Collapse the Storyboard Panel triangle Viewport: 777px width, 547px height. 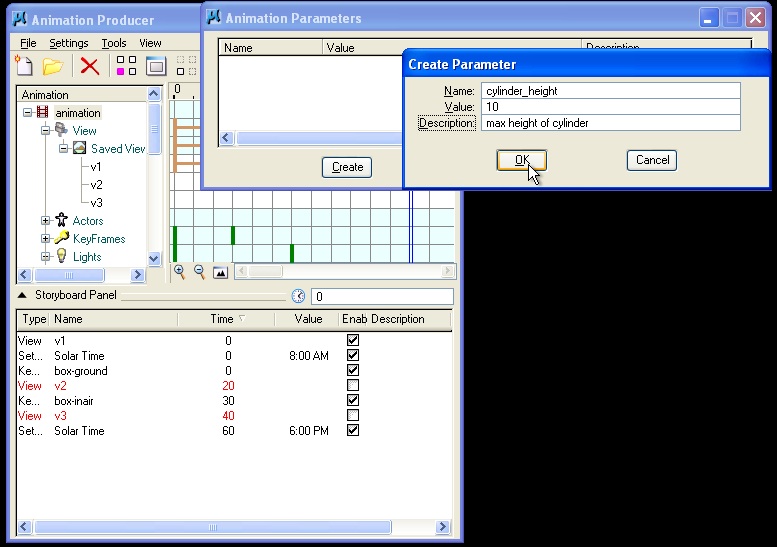pyautogui.click(x=22, y=295)
